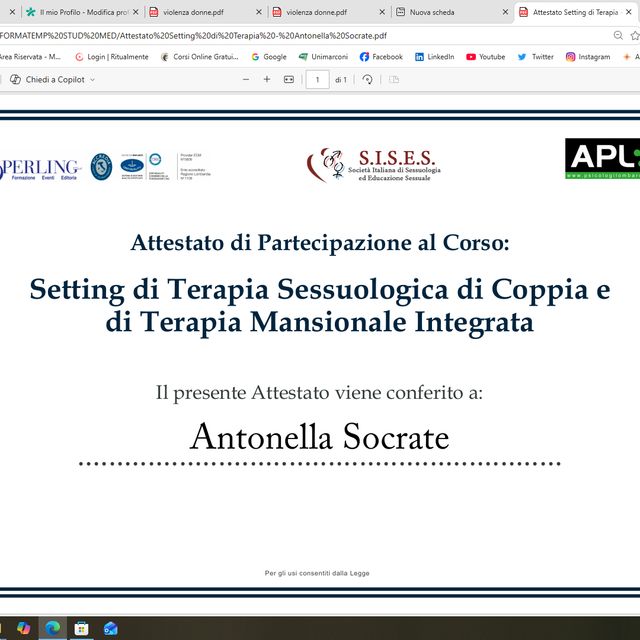Open Login | Ritualmente bookmark
The height and width of the screenshot is (640, 640).
click(112, 57)
